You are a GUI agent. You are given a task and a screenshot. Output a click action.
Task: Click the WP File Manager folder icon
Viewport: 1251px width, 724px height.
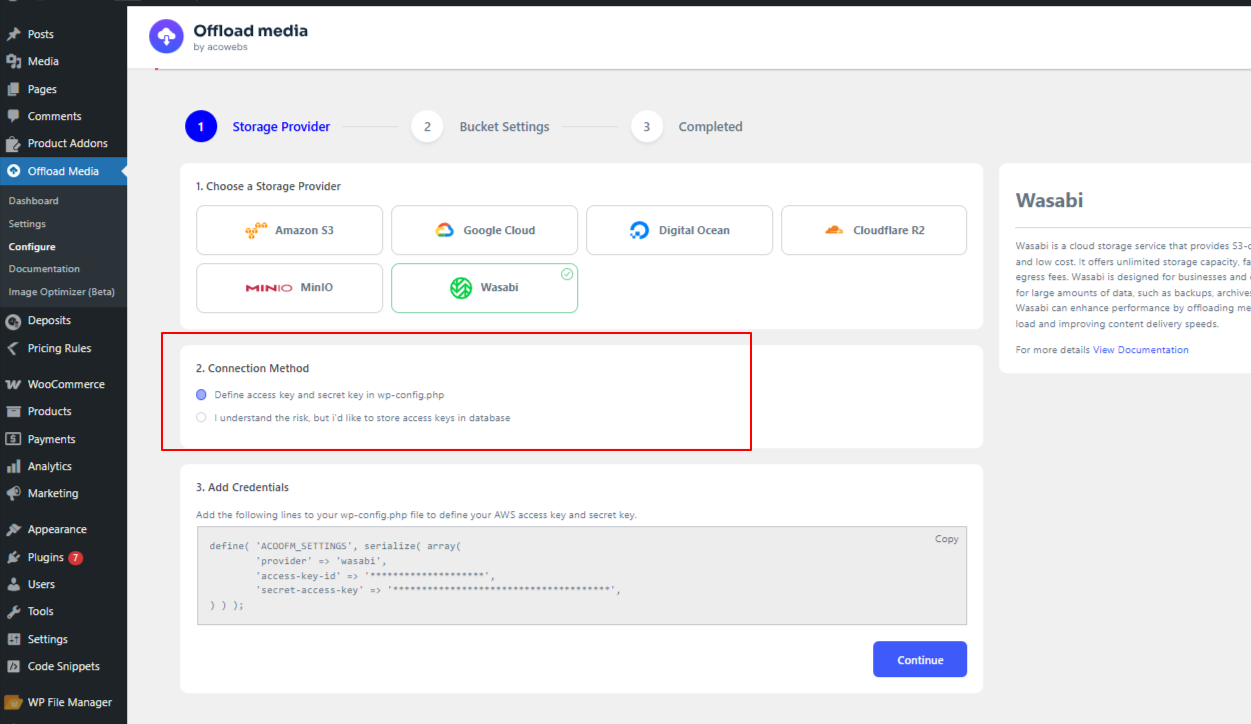click(13, 702)
